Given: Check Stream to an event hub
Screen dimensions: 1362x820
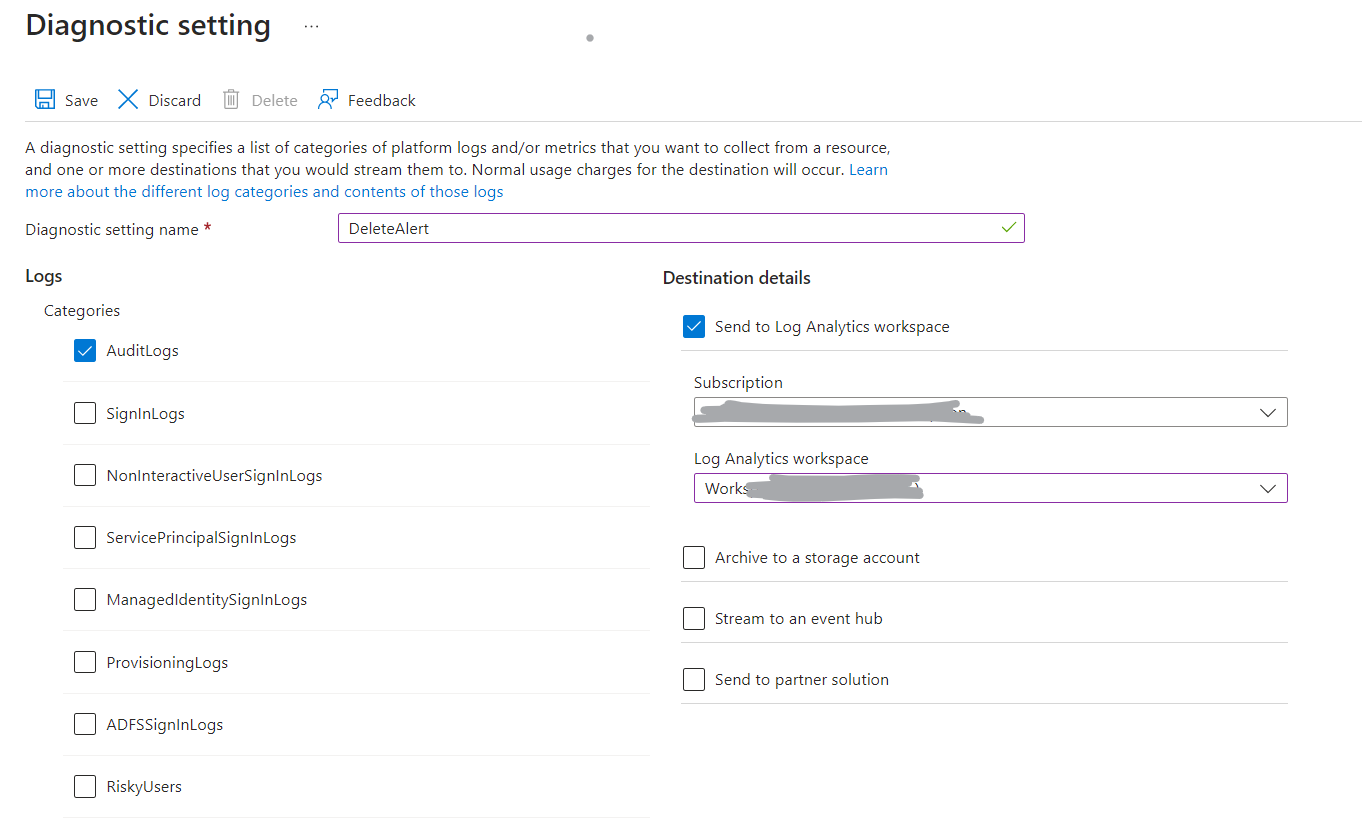Looking at the screenshot, I should point(694,618).
